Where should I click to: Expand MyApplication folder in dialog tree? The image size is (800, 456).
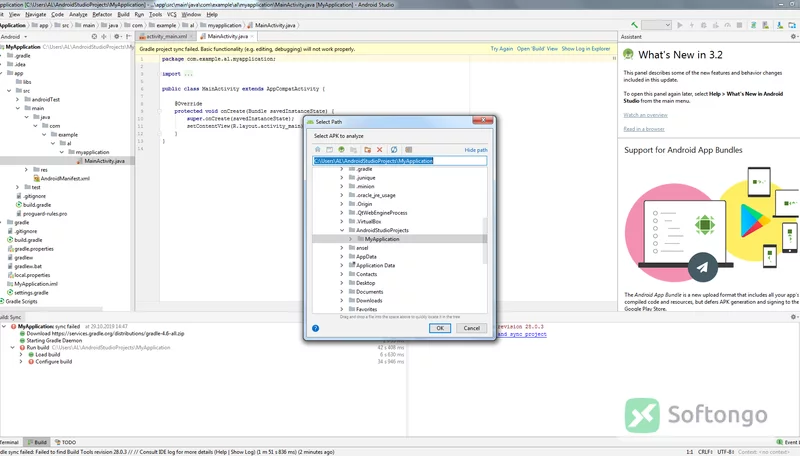coord(351,239)
